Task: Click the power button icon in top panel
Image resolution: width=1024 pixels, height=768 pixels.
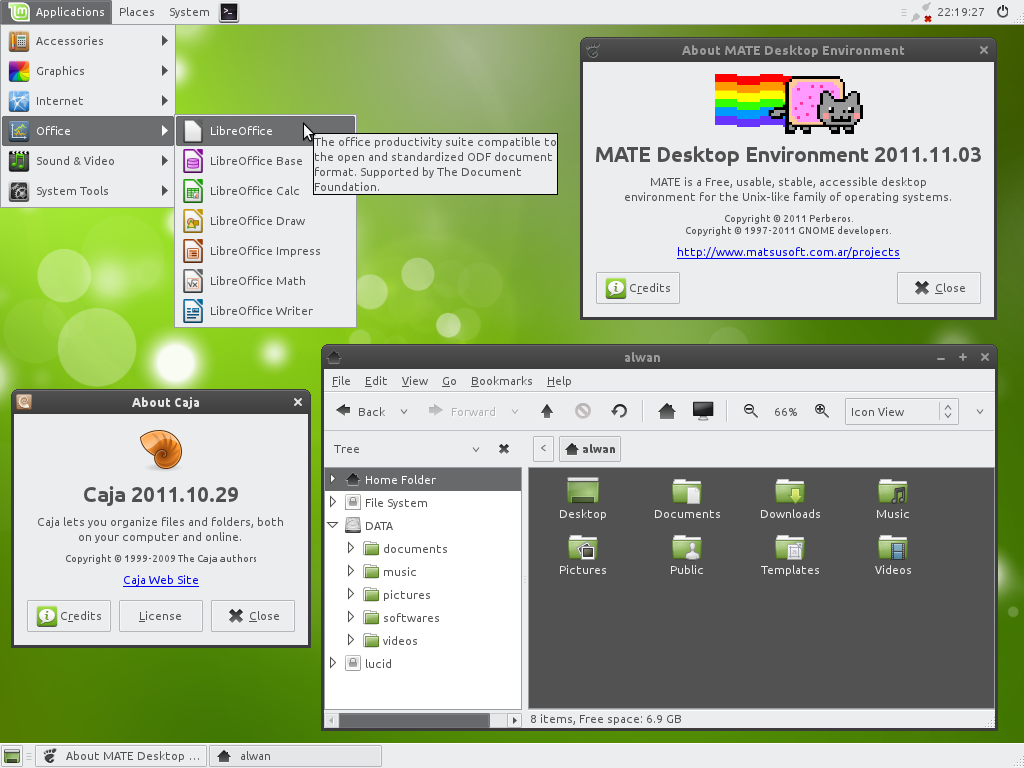Action: point(1002,12)
